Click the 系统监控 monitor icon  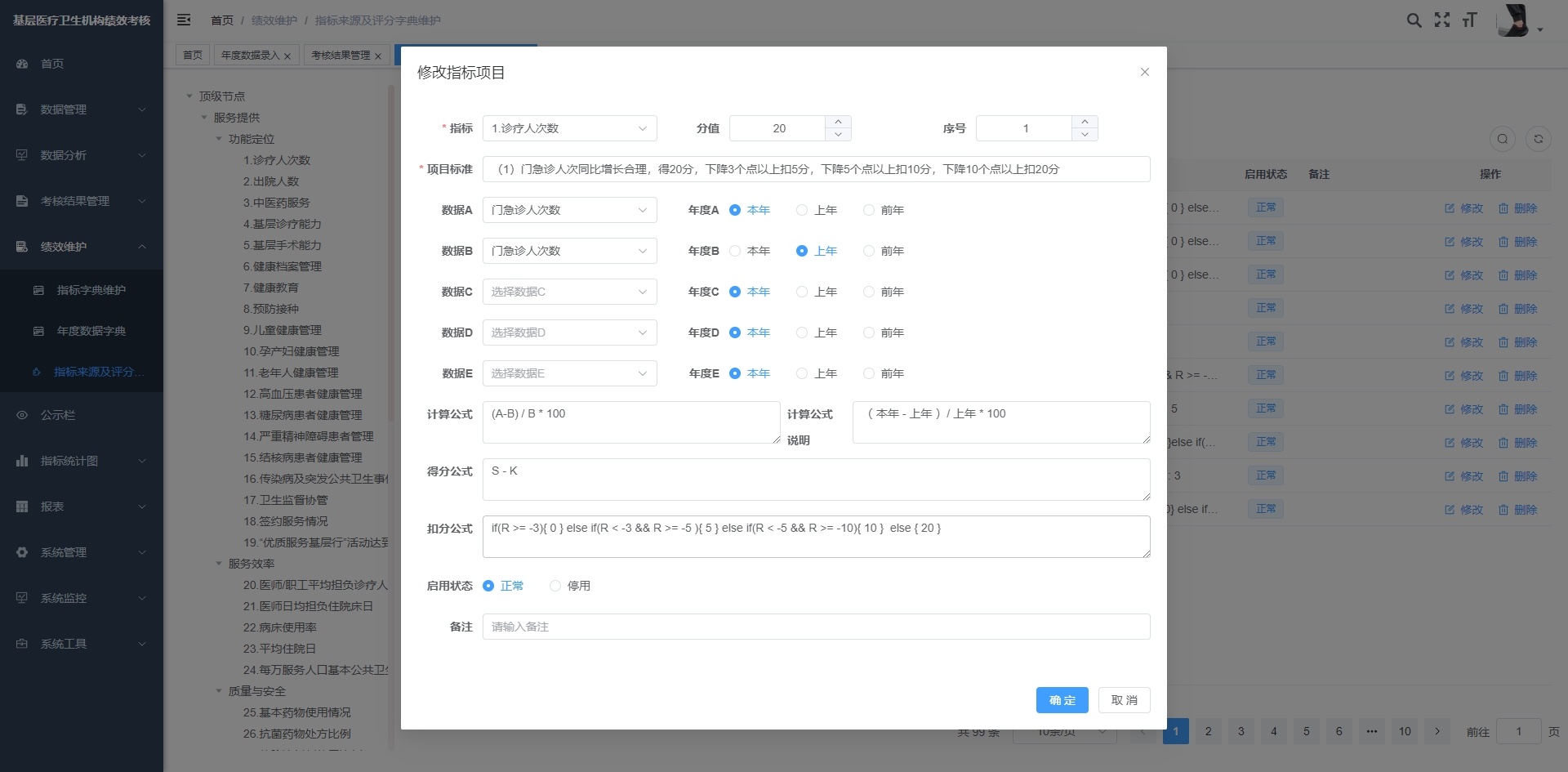(22, 598)
